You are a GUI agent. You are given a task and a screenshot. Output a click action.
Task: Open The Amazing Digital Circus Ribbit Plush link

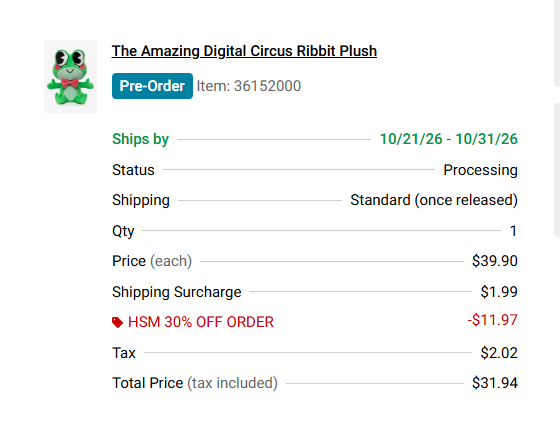[244, 51]
